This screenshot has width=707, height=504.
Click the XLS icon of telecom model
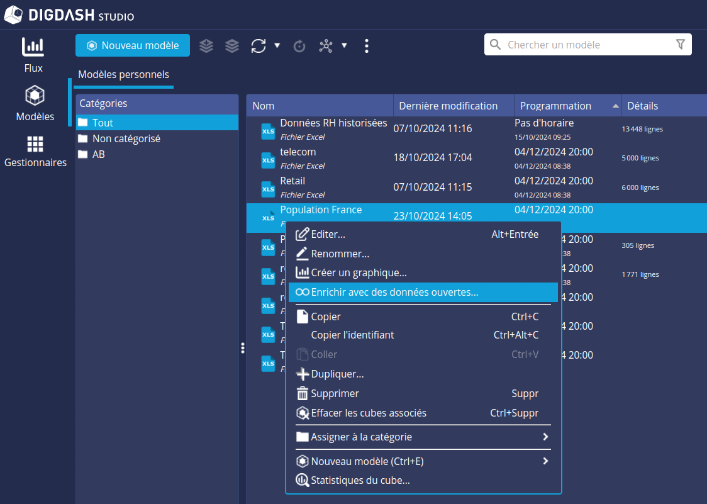pos(267,158)
